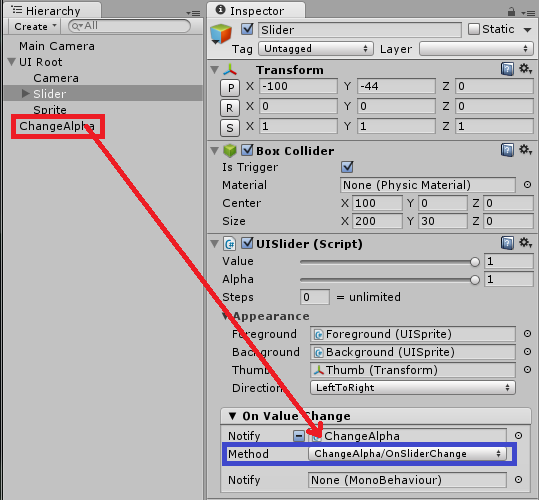Select Main Camera in Hierarchy
This screenshot has width=539, height=500.
coord(57,46)
